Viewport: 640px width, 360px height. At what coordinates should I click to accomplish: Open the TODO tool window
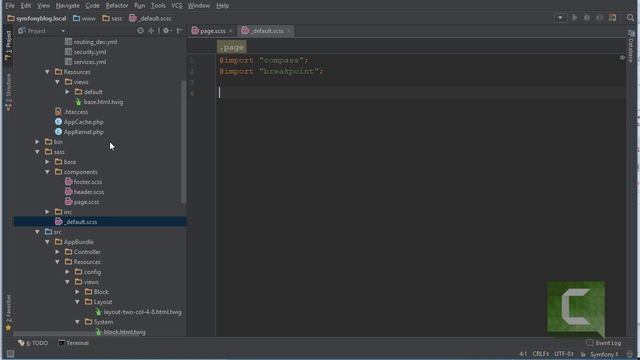click(x=33, y=343)
